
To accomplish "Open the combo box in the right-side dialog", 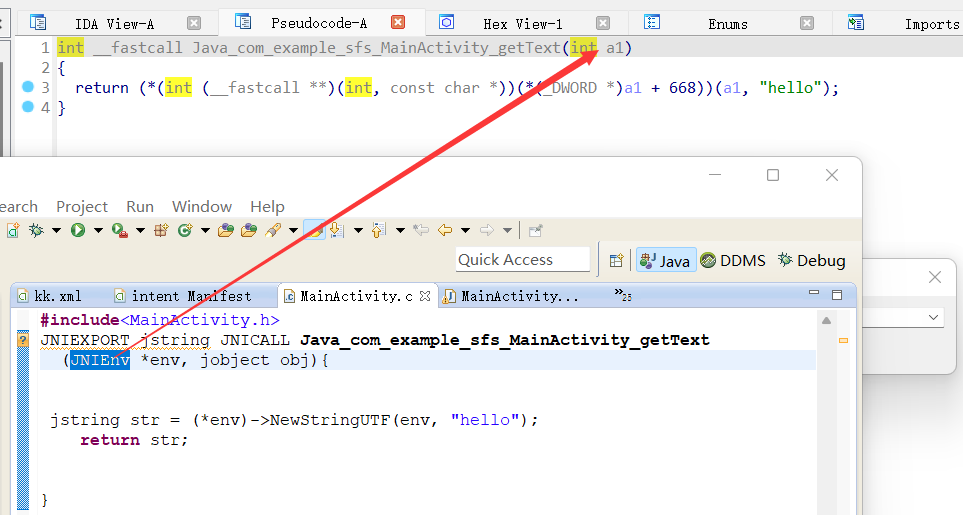I will pos(933,318).
